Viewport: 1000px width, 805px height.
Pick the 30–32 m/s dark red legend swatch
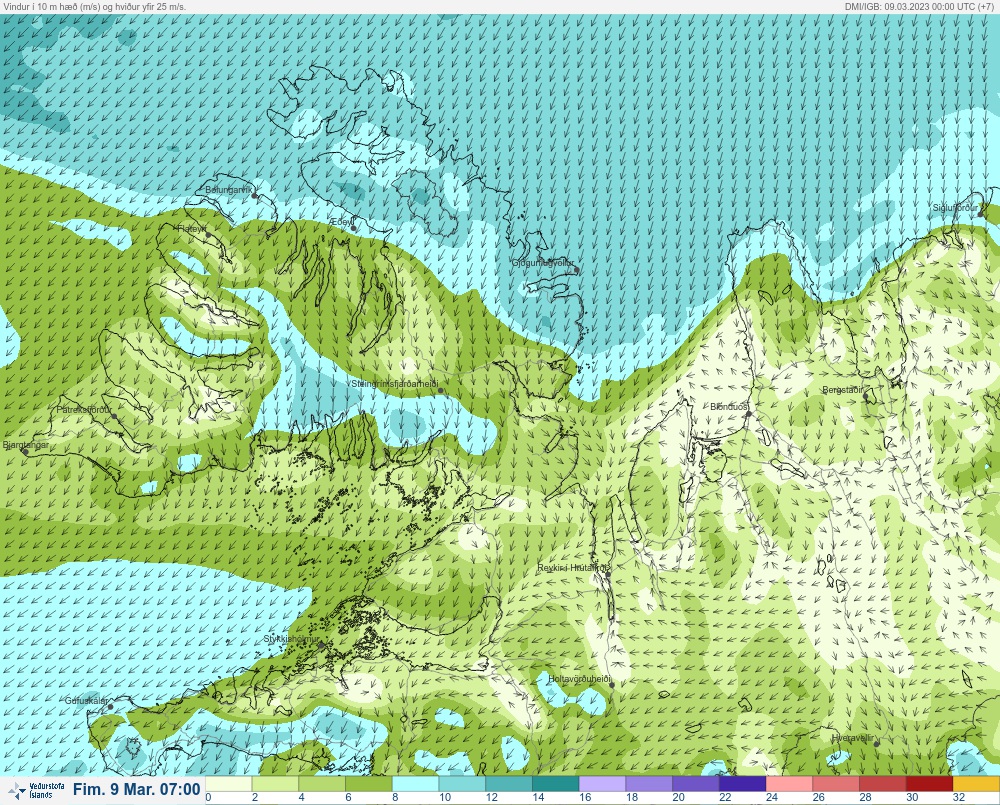(x=929, y=783)
